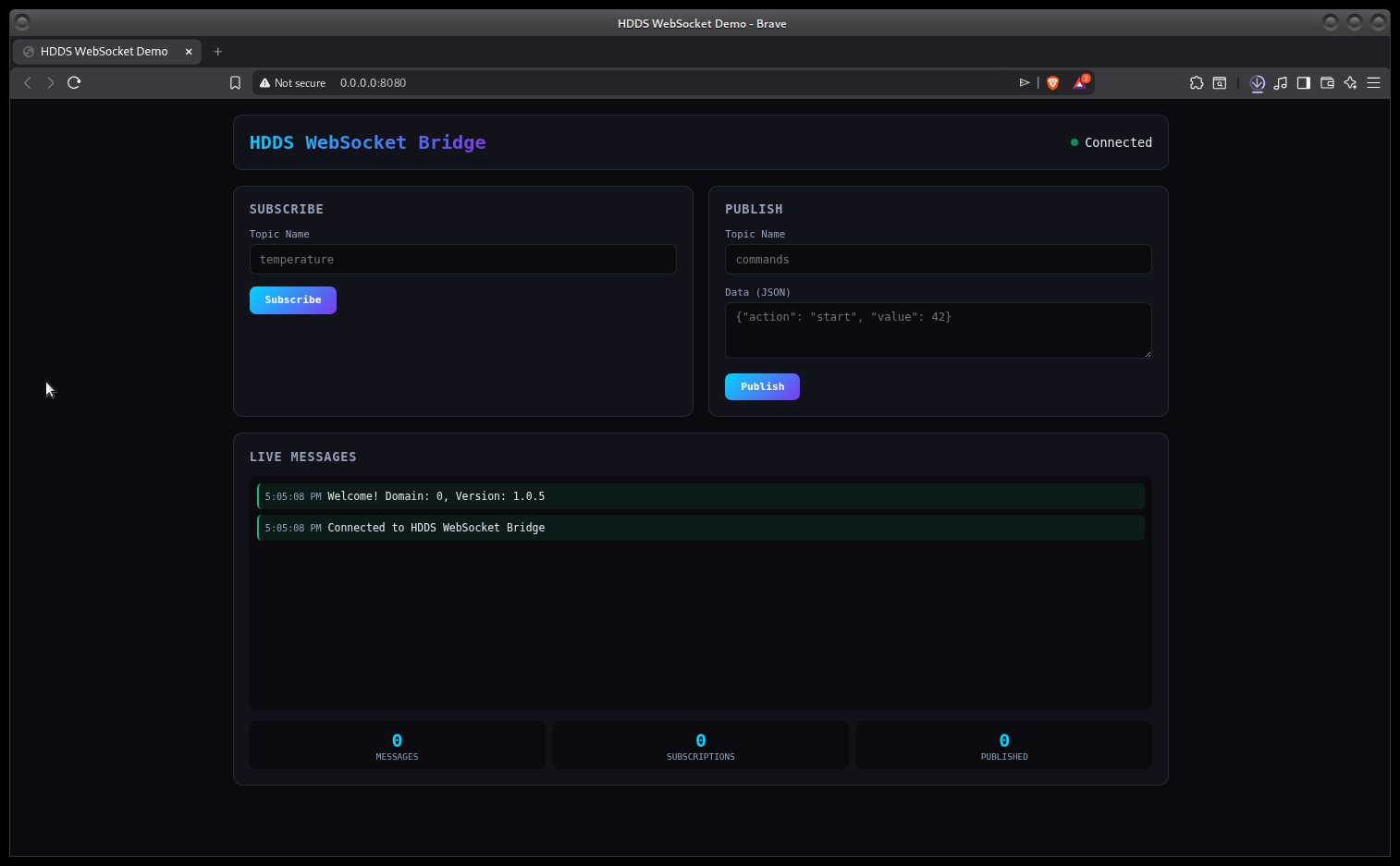Screen dimensions: 1400x866
Task: Click the Subscribe button
Action: (x=292, y=299)
